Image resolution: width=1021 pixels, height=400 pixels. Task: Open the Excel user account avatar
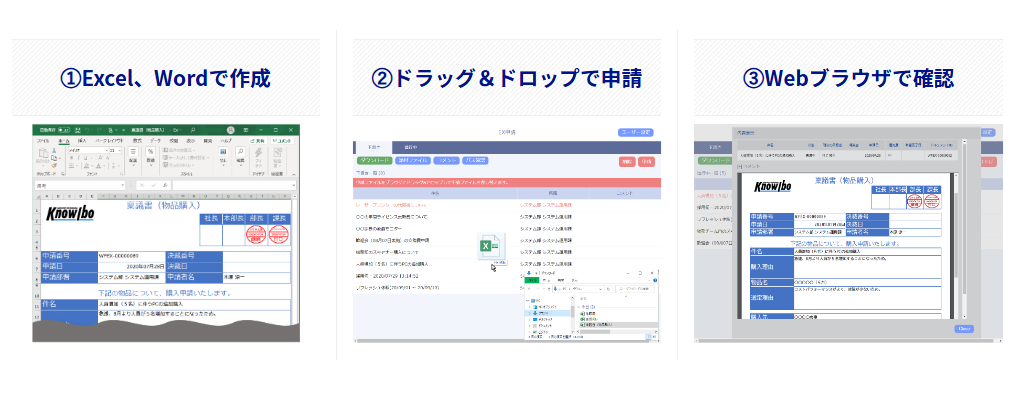(231, 130)
